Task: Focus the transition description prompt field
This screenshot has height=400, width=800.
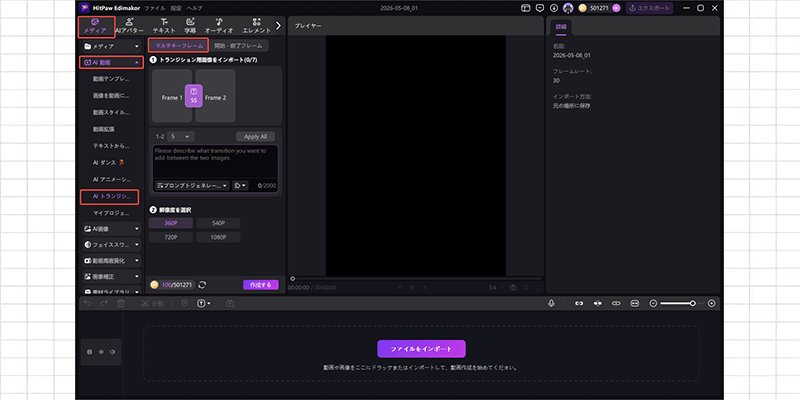Action: [215, 162]
